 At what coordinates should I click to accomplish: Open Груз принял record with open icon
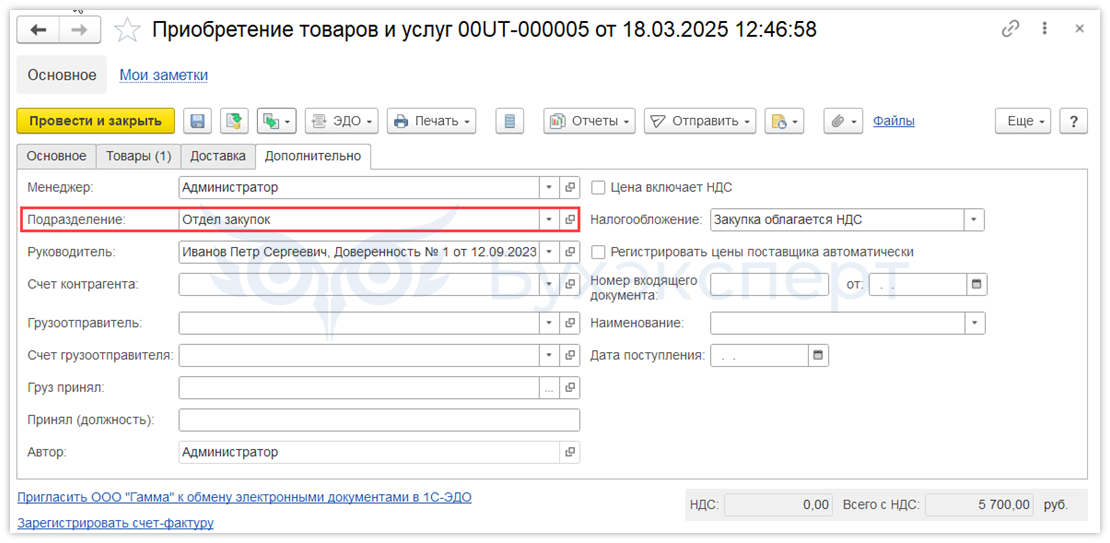570,388
